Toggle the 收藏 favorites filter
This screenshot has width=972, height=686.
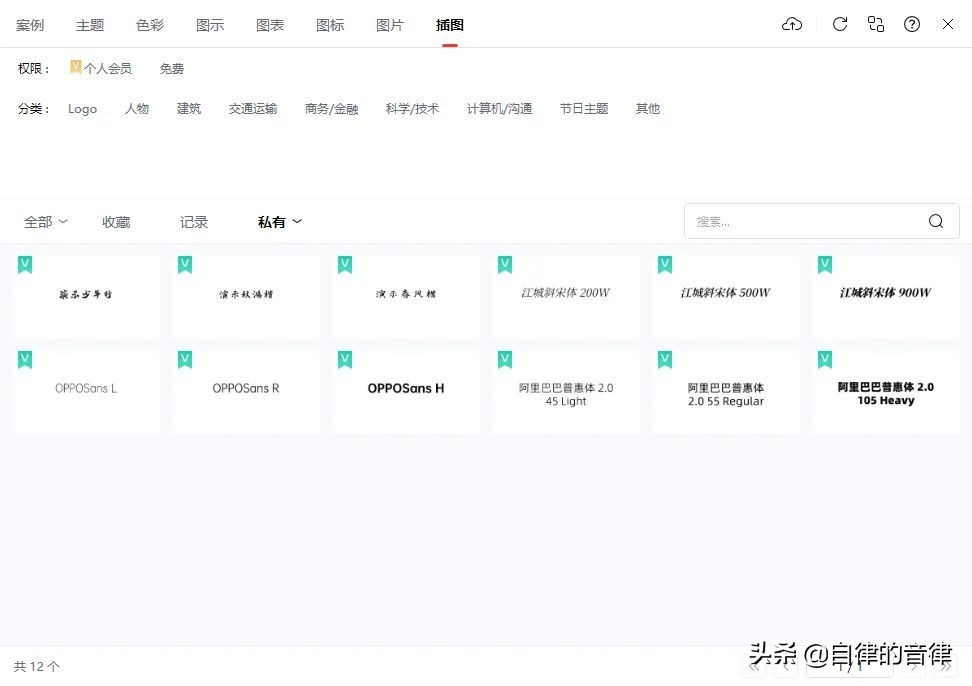pyautogui.click(x=116, y=221)
